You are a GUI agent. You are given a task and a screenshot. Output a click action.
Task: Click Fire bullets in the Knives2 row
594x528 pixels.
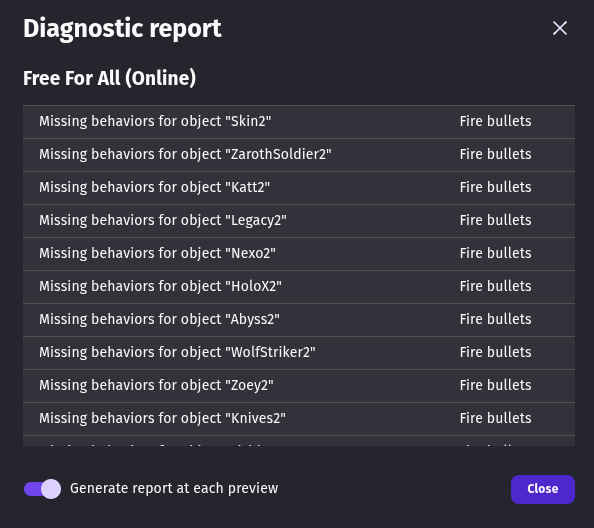coord(496,418)
